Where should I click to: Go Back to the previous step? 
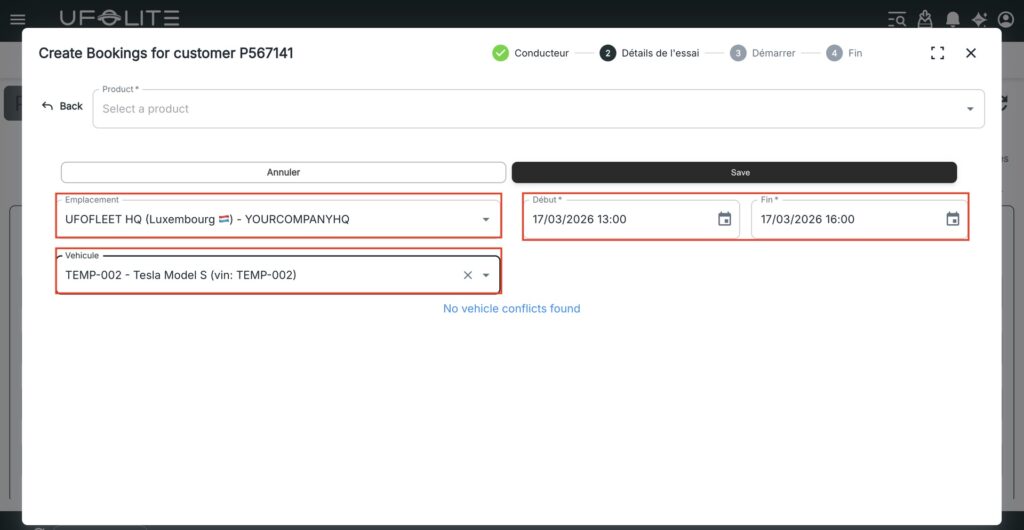click(62, 106)
